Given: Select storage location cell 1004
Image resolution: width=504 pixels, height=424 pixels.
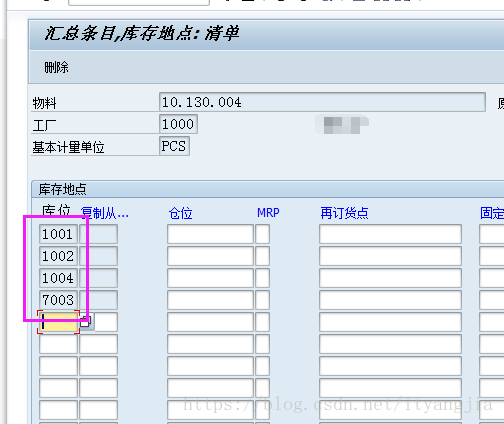Looking at the screenshot, I should (58, 278).
